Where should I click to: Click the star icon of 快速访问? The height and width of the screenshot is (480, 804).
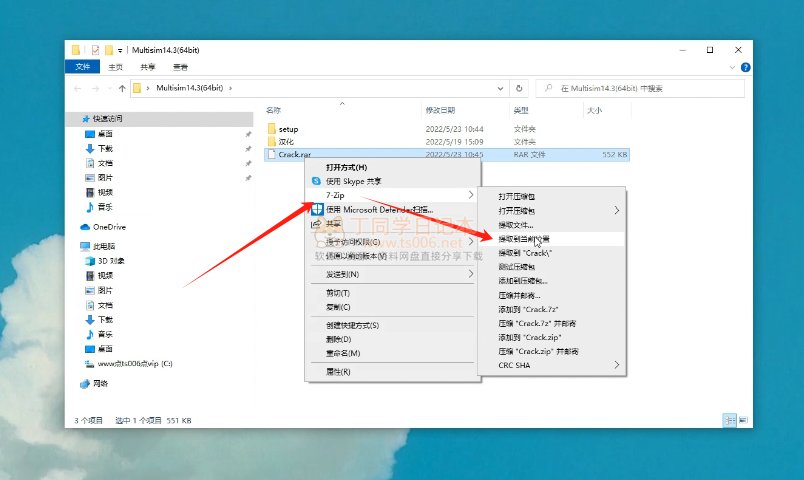coord(86,118)
